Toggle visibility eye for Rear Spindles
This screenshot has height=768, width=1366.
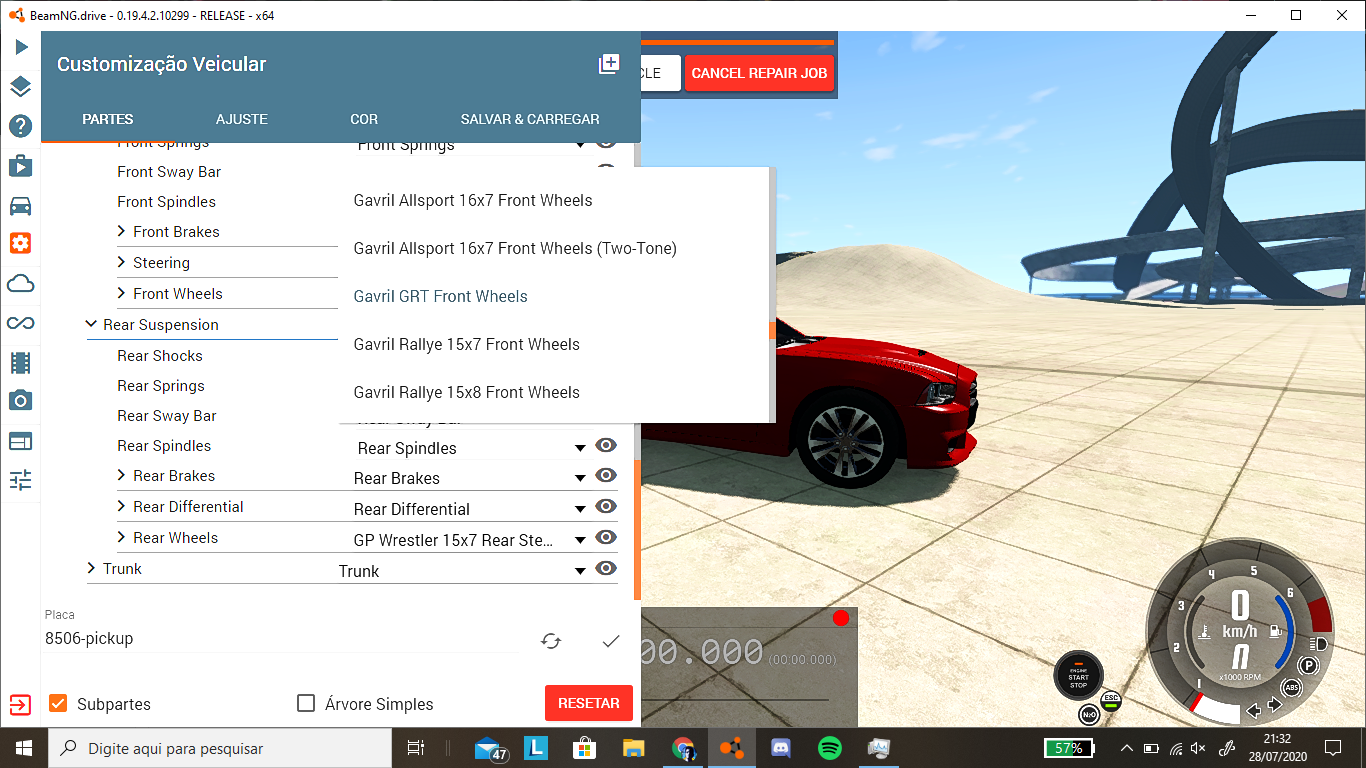[606, 445]
